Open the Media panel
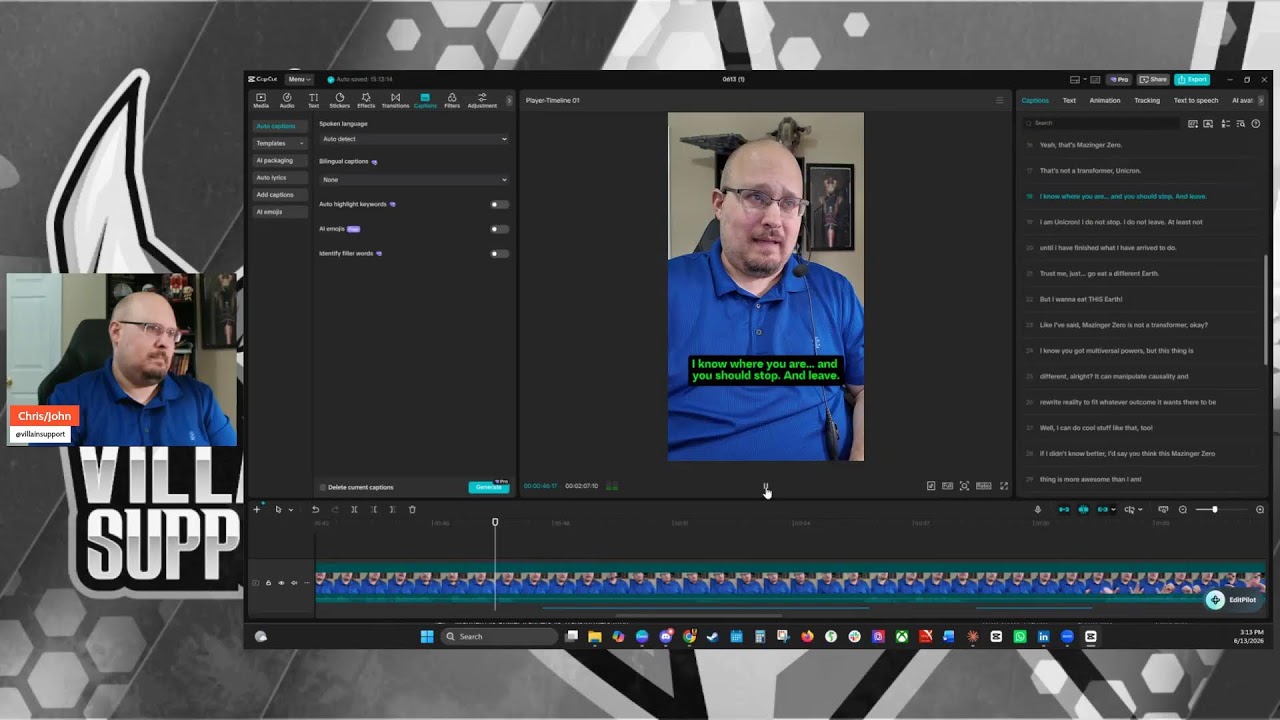The height and width of the screenshot is (720, 1280). 261,100
